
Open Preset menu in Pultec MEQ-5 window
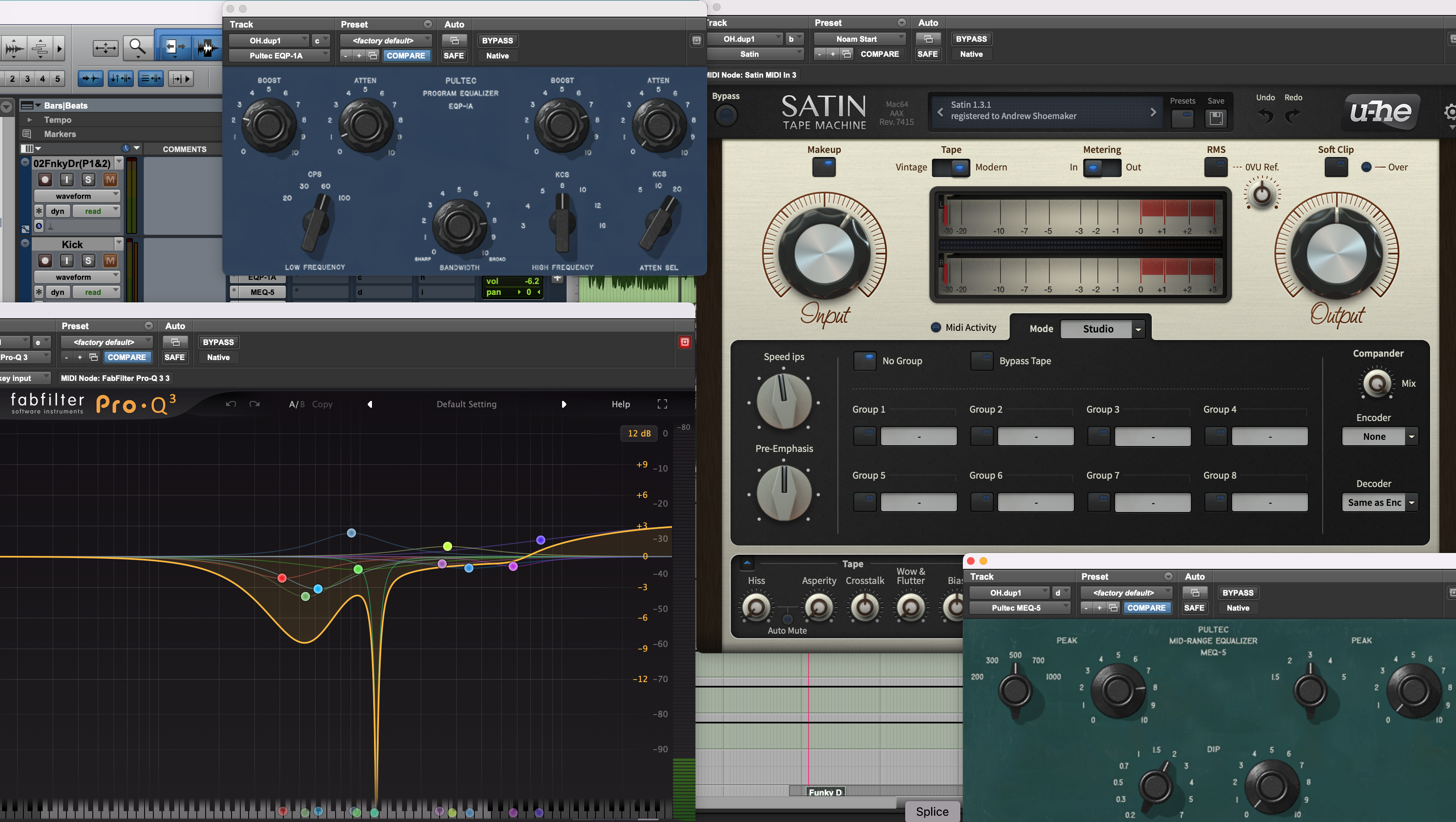point(1168,576)
